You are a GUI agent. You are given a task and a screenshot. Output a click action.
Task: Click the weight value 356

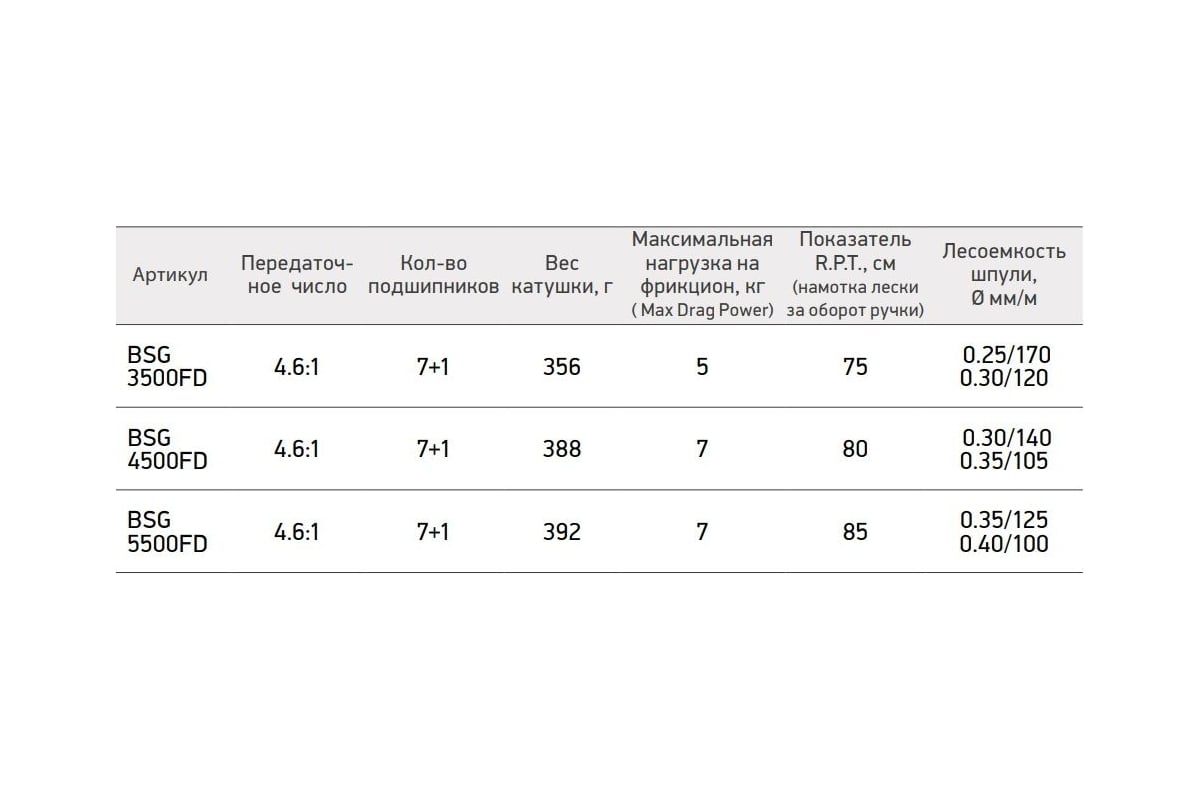coord(562,367)
